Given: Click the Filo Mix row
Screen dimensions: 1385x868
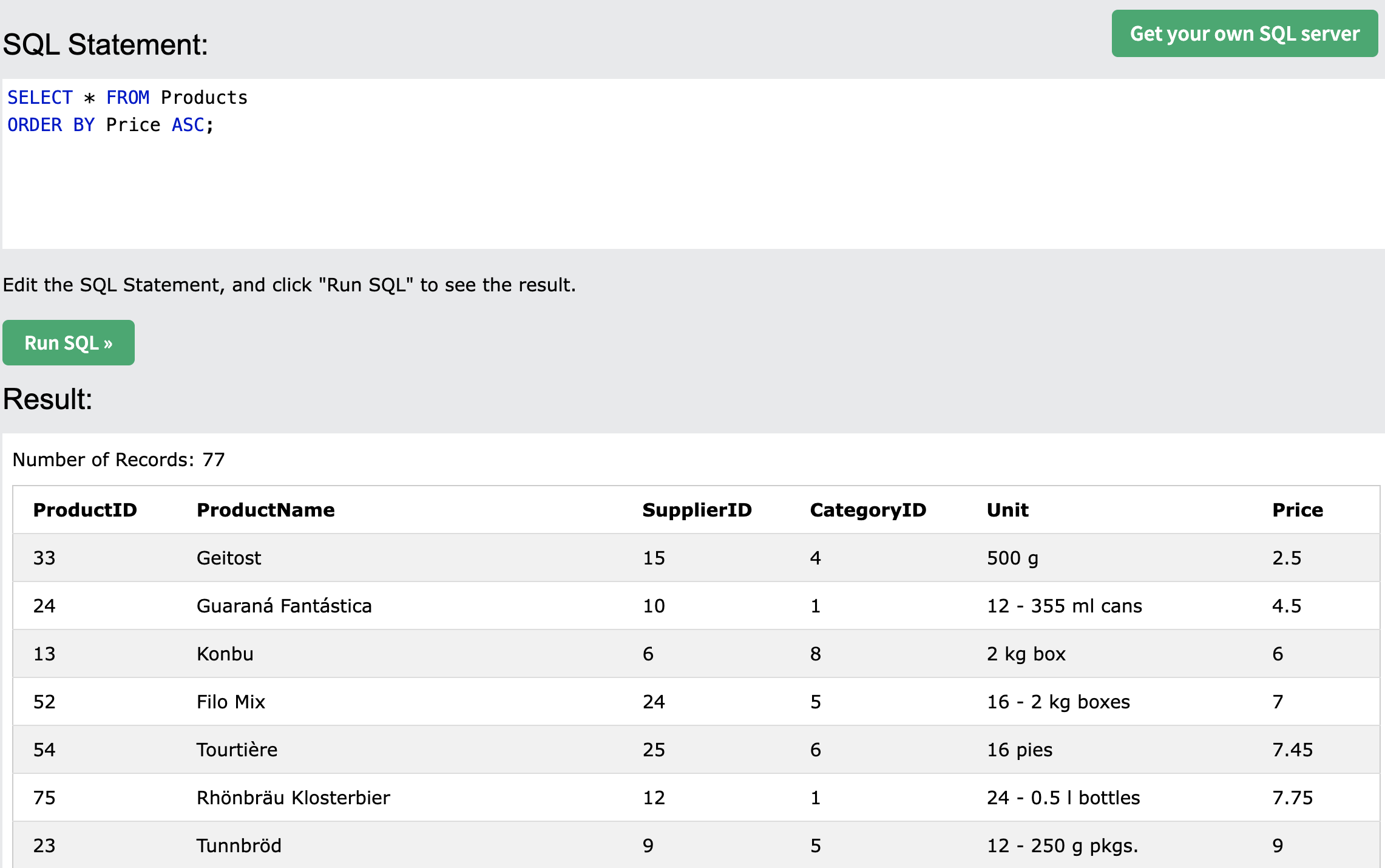Looking at the screenshot, I should pyautogui.click(x=231, y=702).
